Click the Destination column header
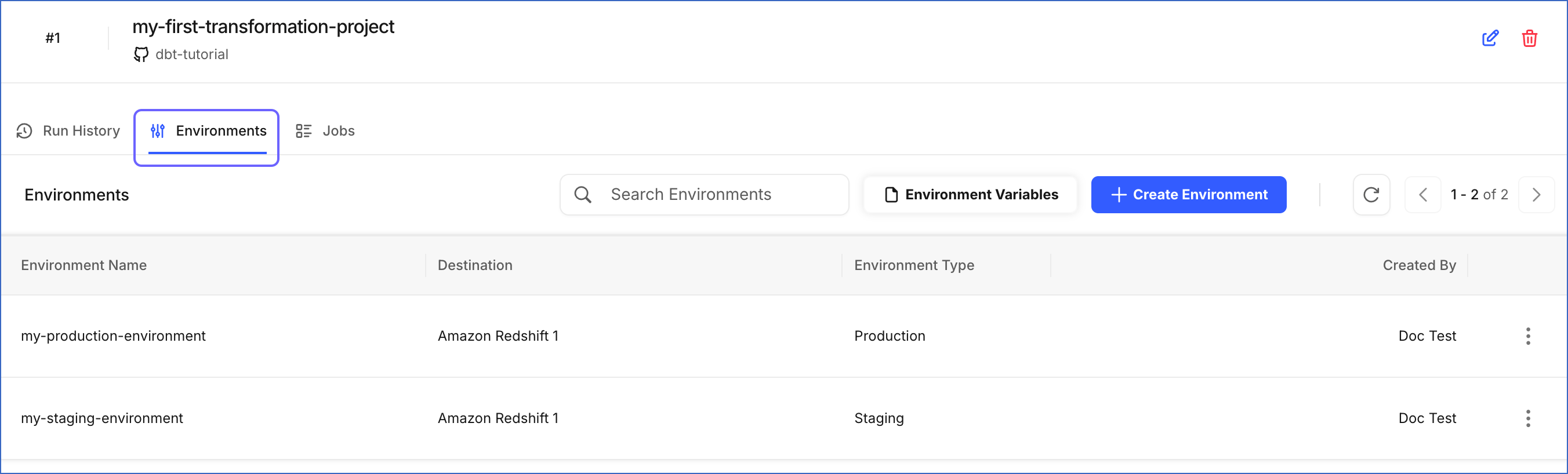The image size is (1568, 474). (475, 265)
